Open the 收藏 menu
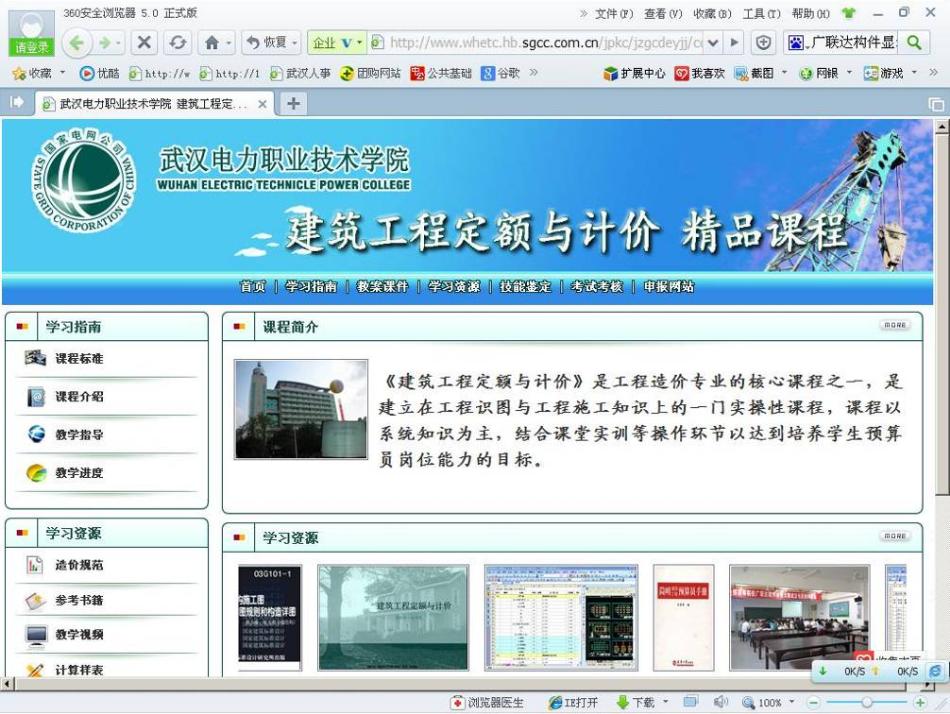The width and height of the screenshot is (950, 714). coord(712,13)
